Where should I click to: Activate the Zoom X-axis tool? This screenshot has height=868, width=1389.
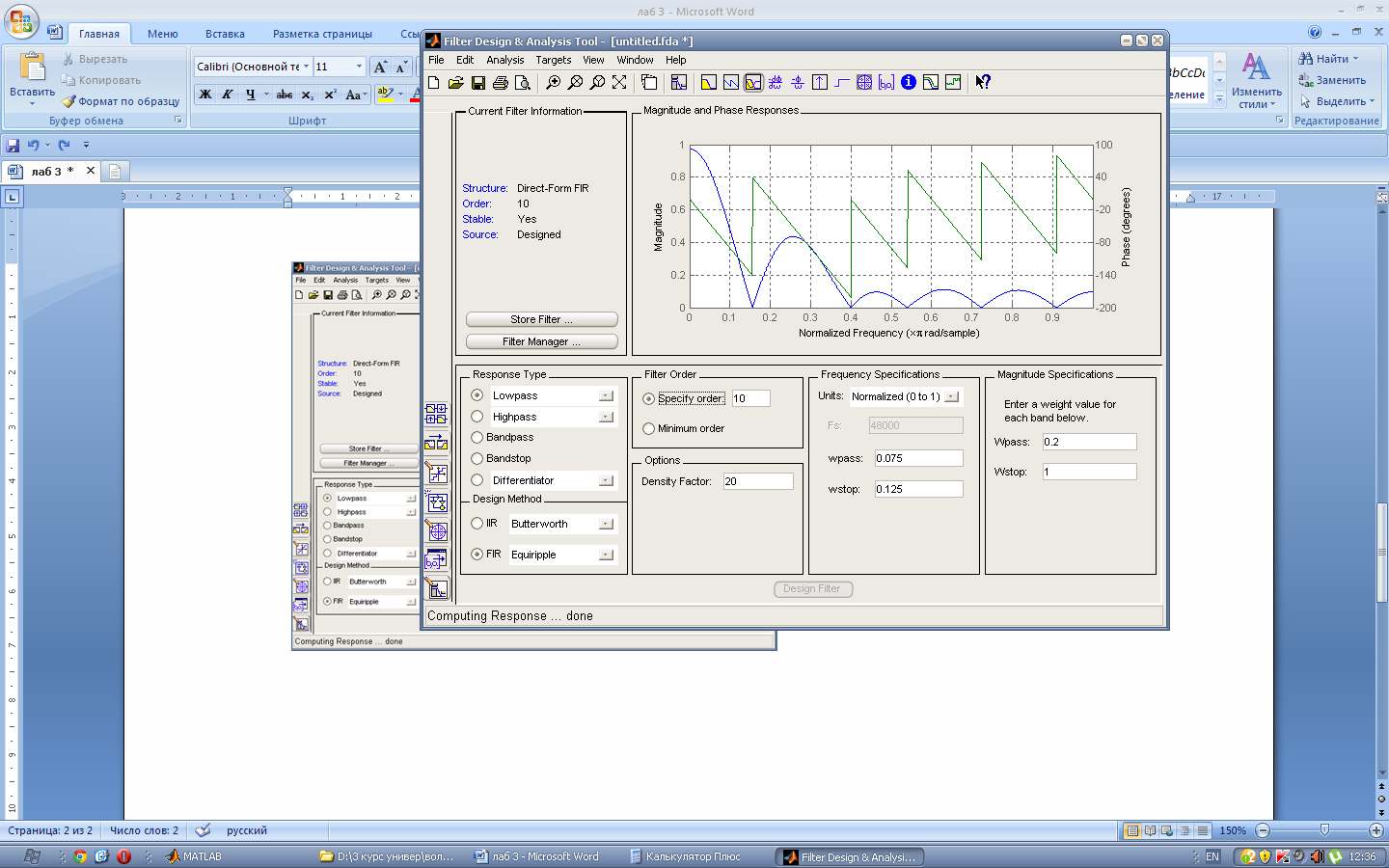pyautogui.click(x=575, y=83)
